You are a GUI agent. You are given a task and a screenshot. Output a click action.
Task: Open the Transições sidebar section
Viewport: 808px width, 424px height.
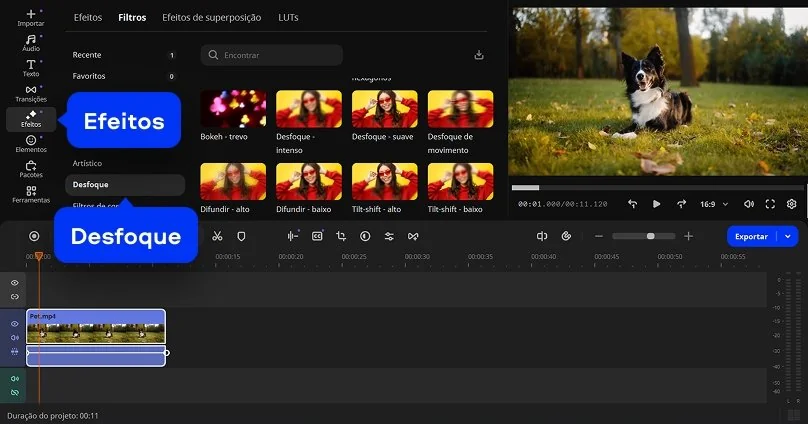click(31, 93)
